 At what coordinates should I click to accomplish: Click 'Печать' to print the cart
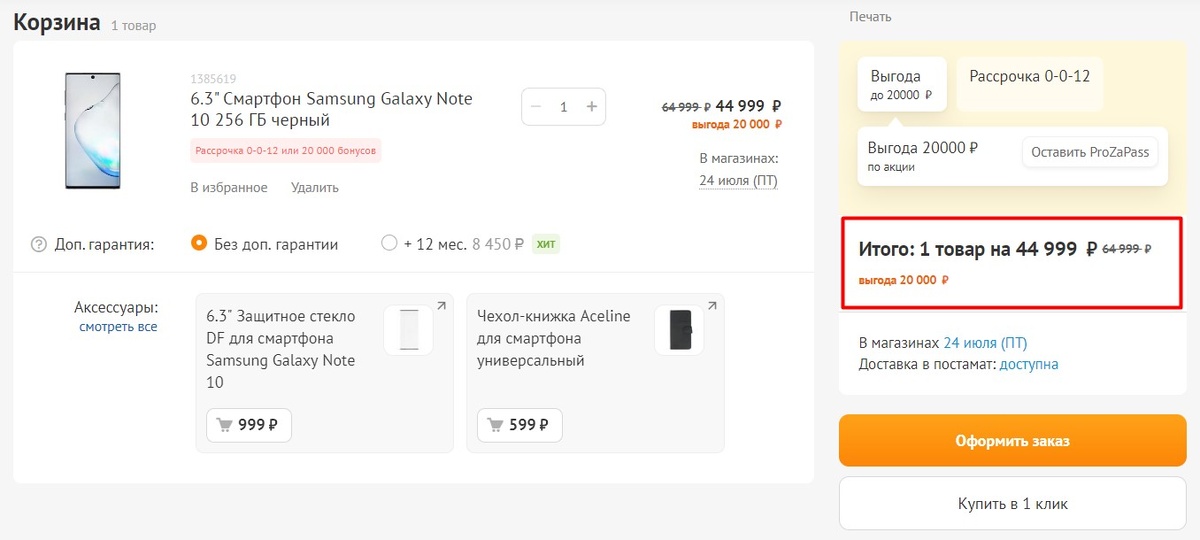tap(870, 17)
